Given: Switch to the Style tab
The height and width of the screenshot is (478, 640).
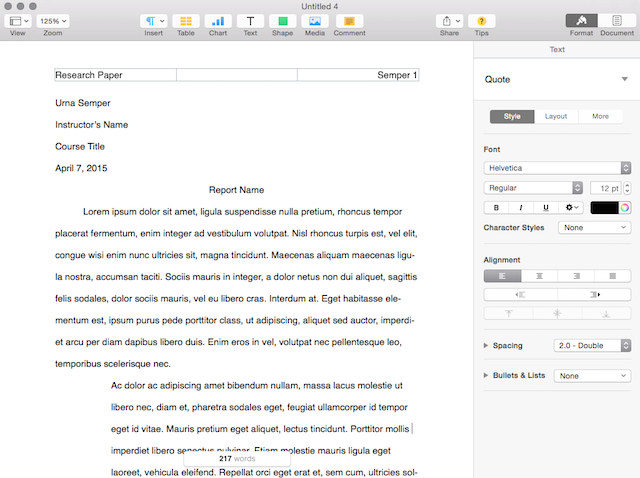Looking at the screenshot, I should 512,116.
